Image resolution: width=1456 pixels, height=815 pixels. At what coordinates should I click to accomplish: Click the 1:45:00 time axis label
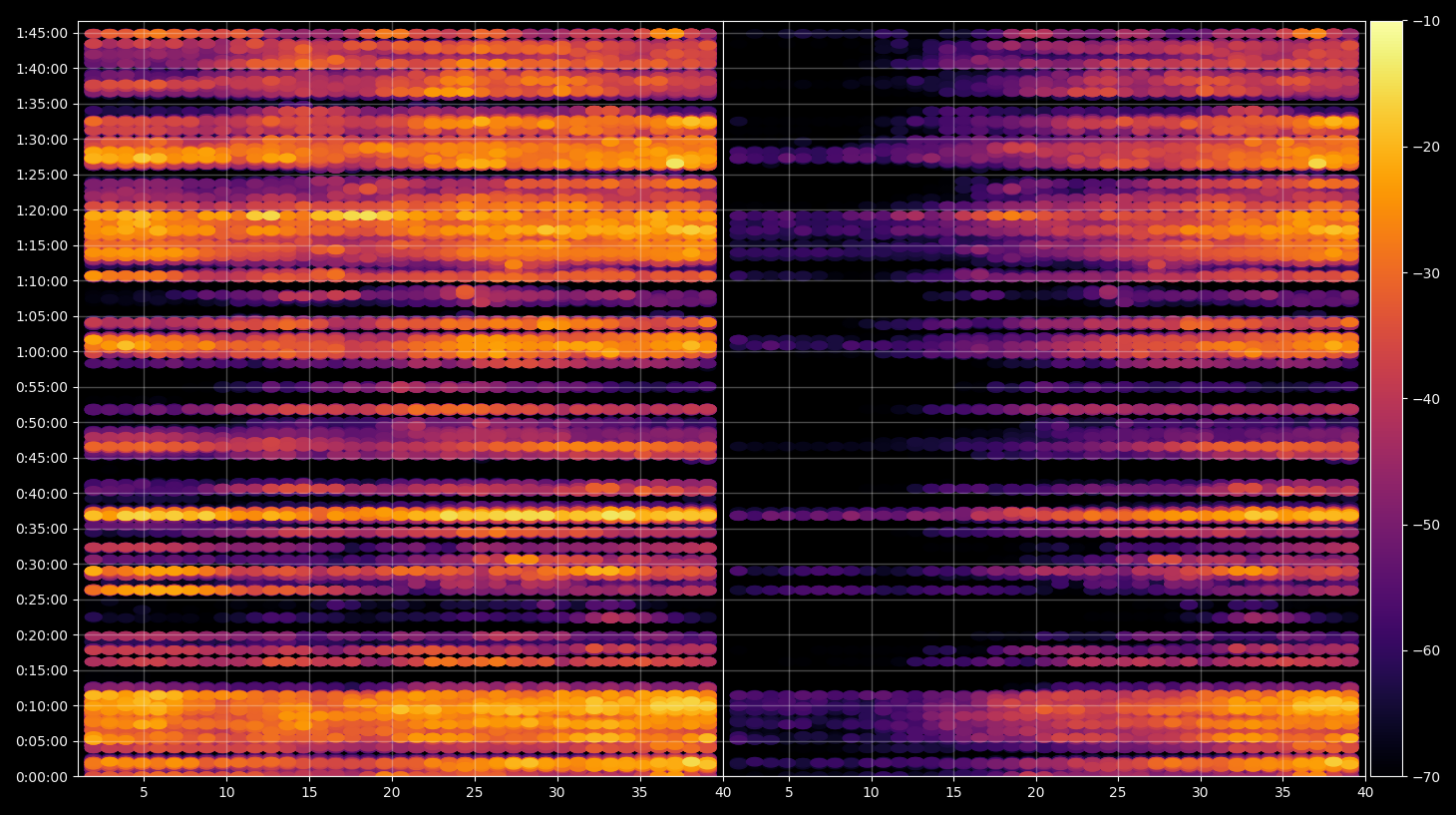[x=42, y=33]
